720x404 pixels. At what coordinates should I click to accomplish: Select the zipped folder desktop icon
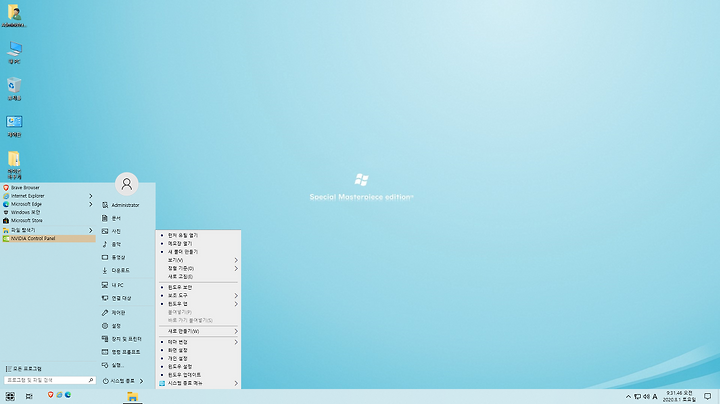[14, 165]
